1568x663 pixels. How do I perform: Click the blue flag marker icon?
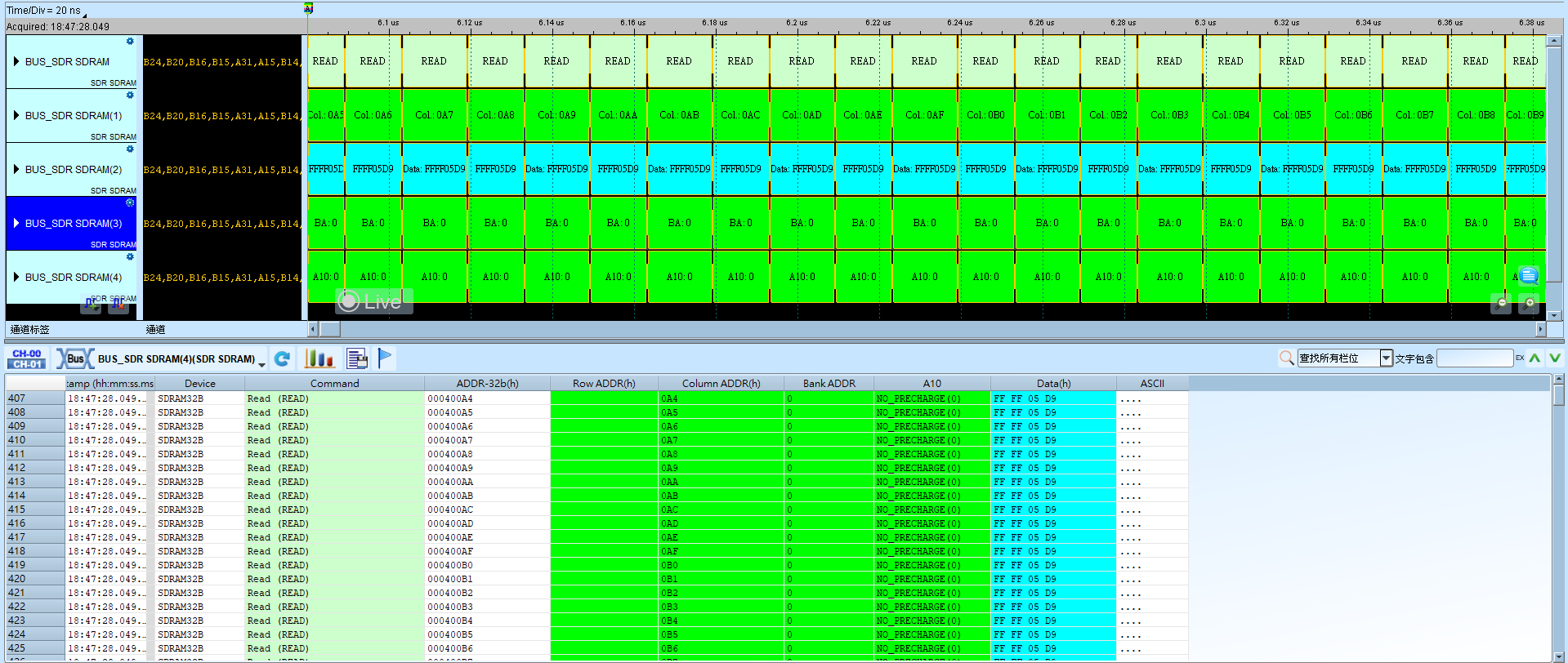pyautogui.click(x=385, y=358)
